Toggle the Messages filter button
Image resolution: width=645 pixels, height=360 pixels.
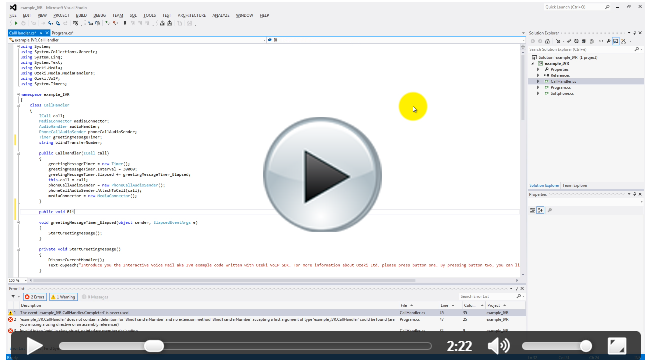click(x=95, y=297)
